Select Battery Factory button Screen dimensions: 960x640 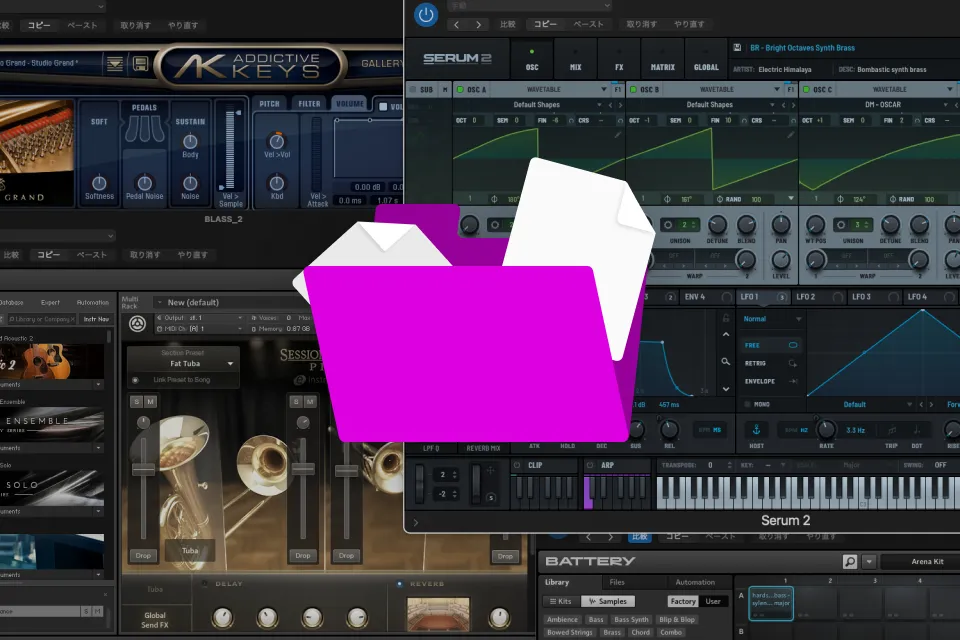(x=683, y=601)
